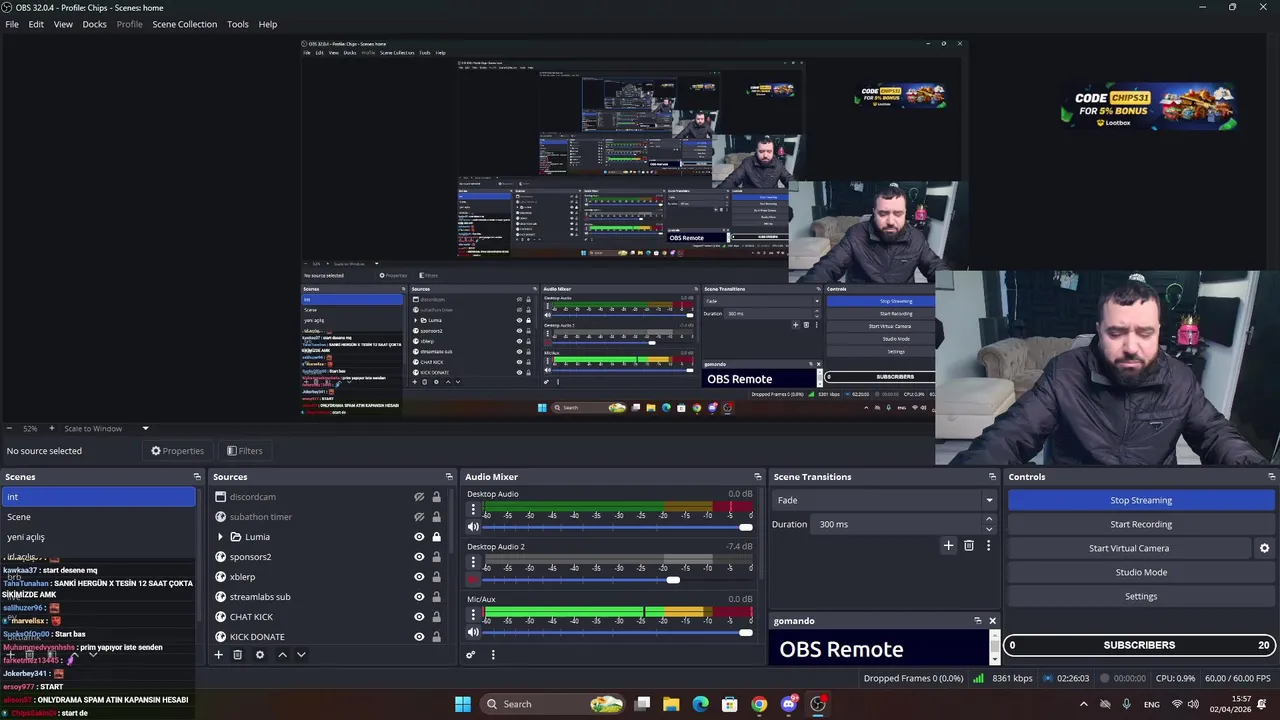This screenshot has height=720, width=1280.
Task: Open the Edit menu
Action: tap(36, 24)
